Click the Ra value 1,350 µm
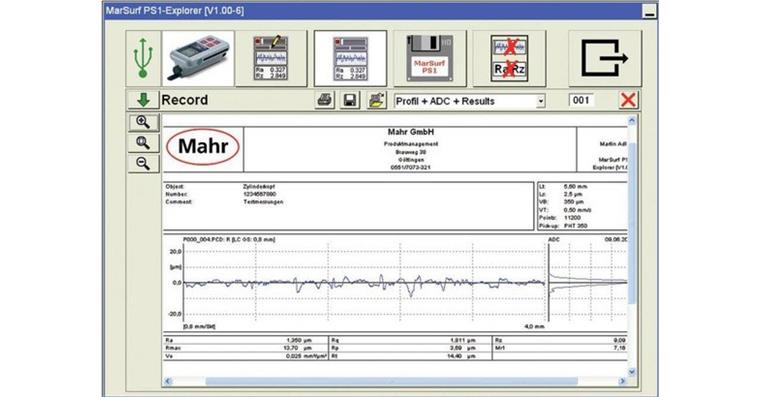Screen dimensions: 760x397 tap(299, 340)
